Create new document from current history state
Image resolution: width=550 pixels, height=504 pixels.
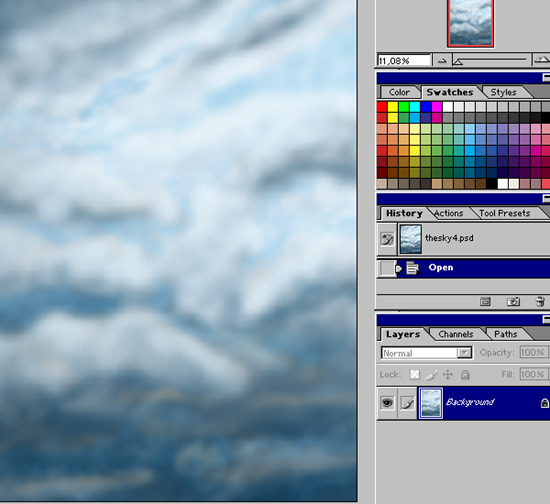pyautogui.click(x=485, y=302)
